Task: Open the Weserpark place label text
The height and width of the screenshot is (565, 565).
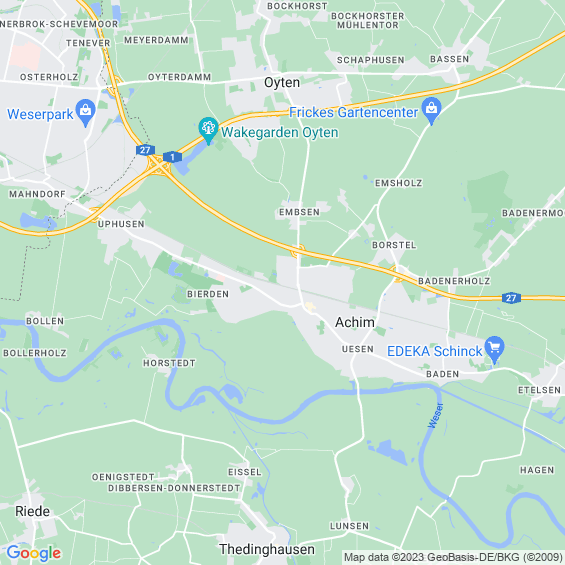Action: point(40,114)
